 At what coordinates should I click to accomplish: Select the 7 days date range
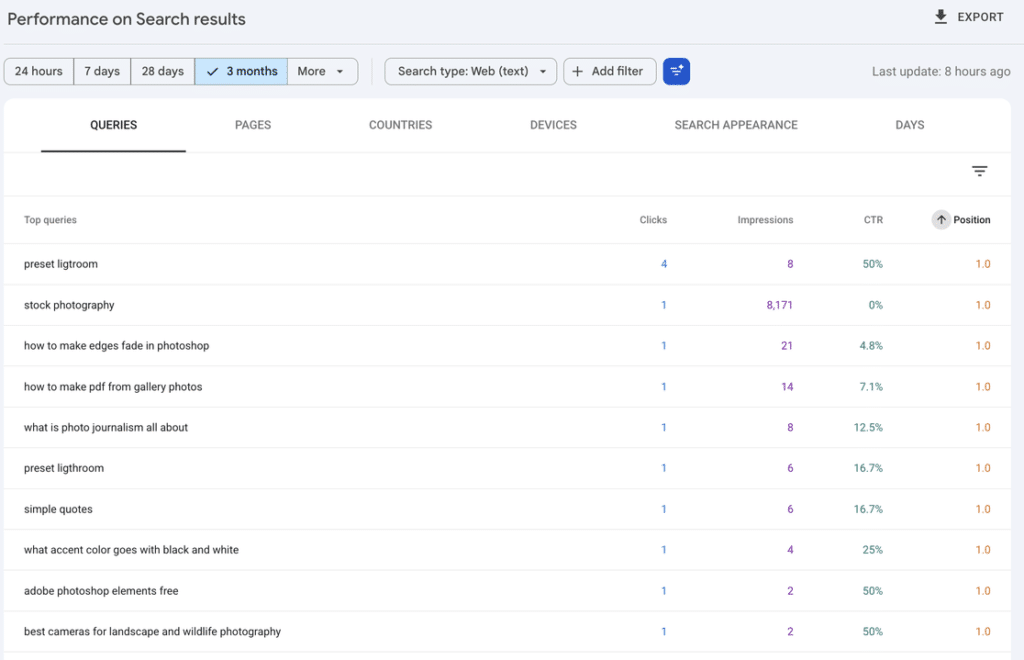click(x=102, y=71)
